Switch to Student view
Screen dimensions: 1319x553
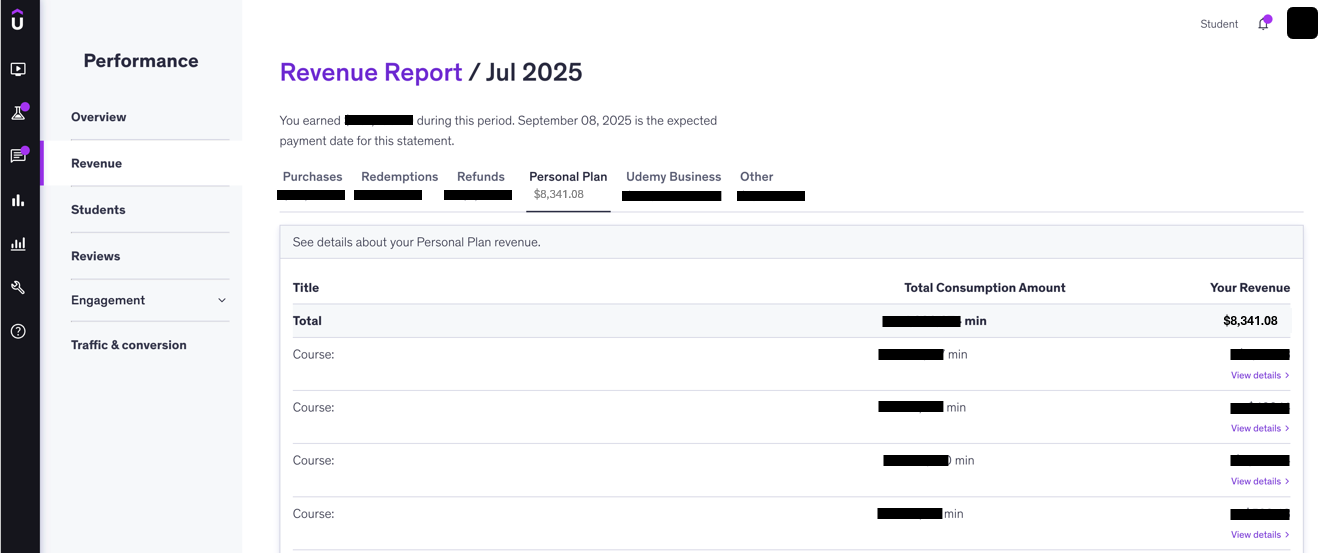point(1219,24)
